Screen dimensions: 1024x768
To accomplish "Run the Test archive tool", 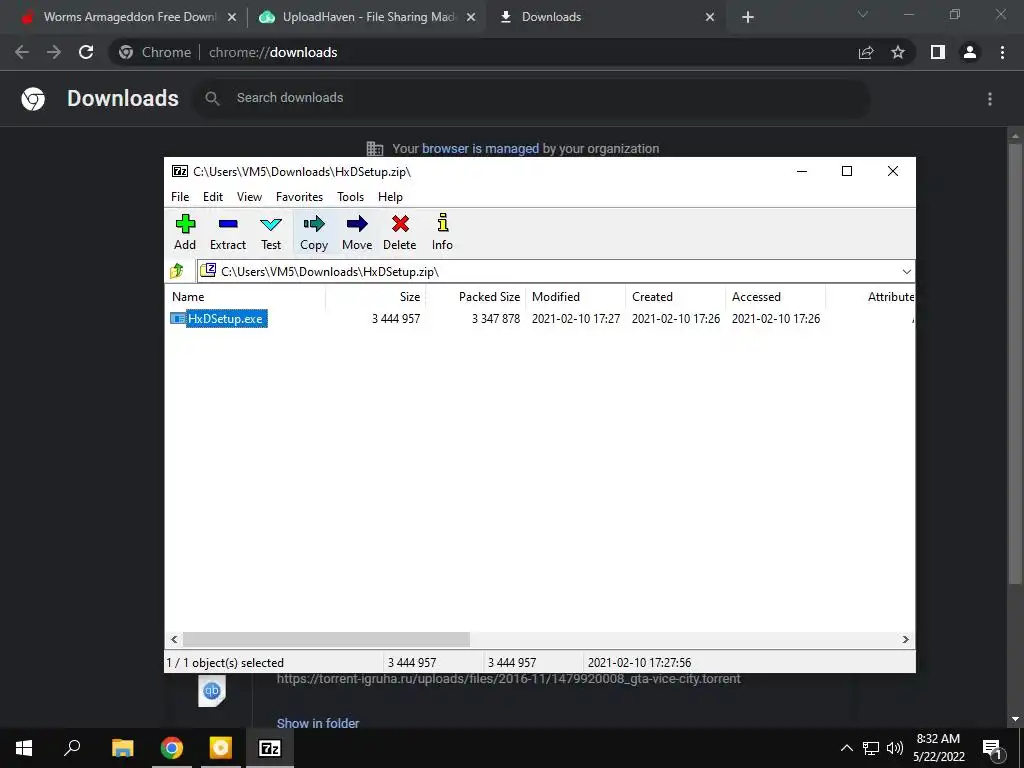I will [271, 232].
